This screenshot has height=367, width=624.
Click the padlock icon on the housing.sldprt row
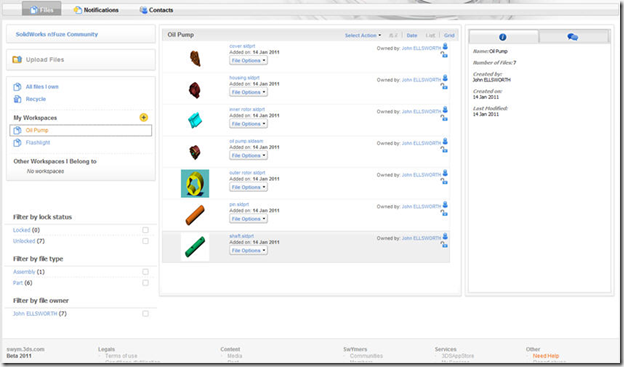444,86
